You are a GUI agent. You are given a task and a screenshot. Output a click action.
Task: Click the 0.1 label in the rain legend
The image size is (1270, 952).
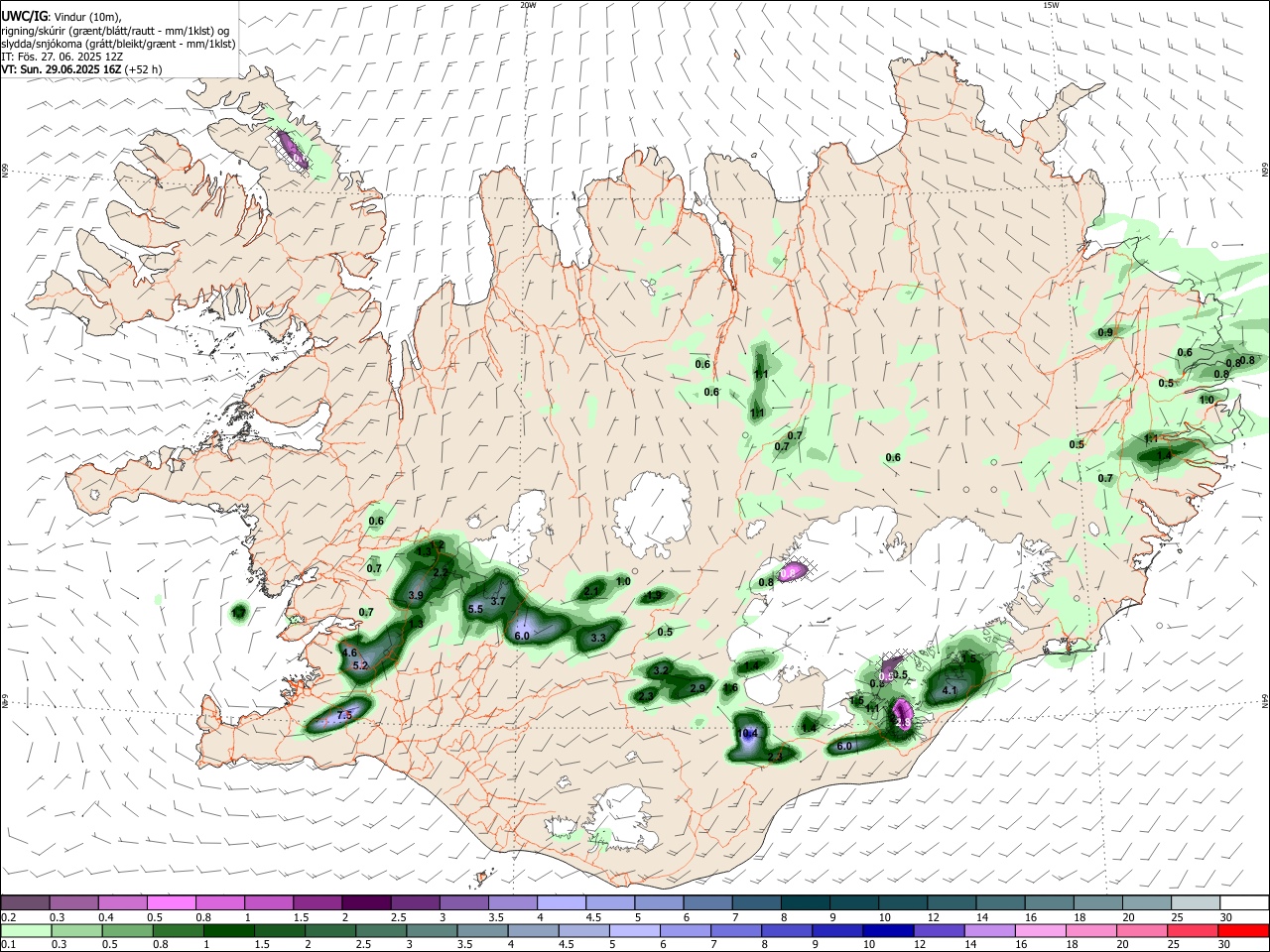coord(7,945)
